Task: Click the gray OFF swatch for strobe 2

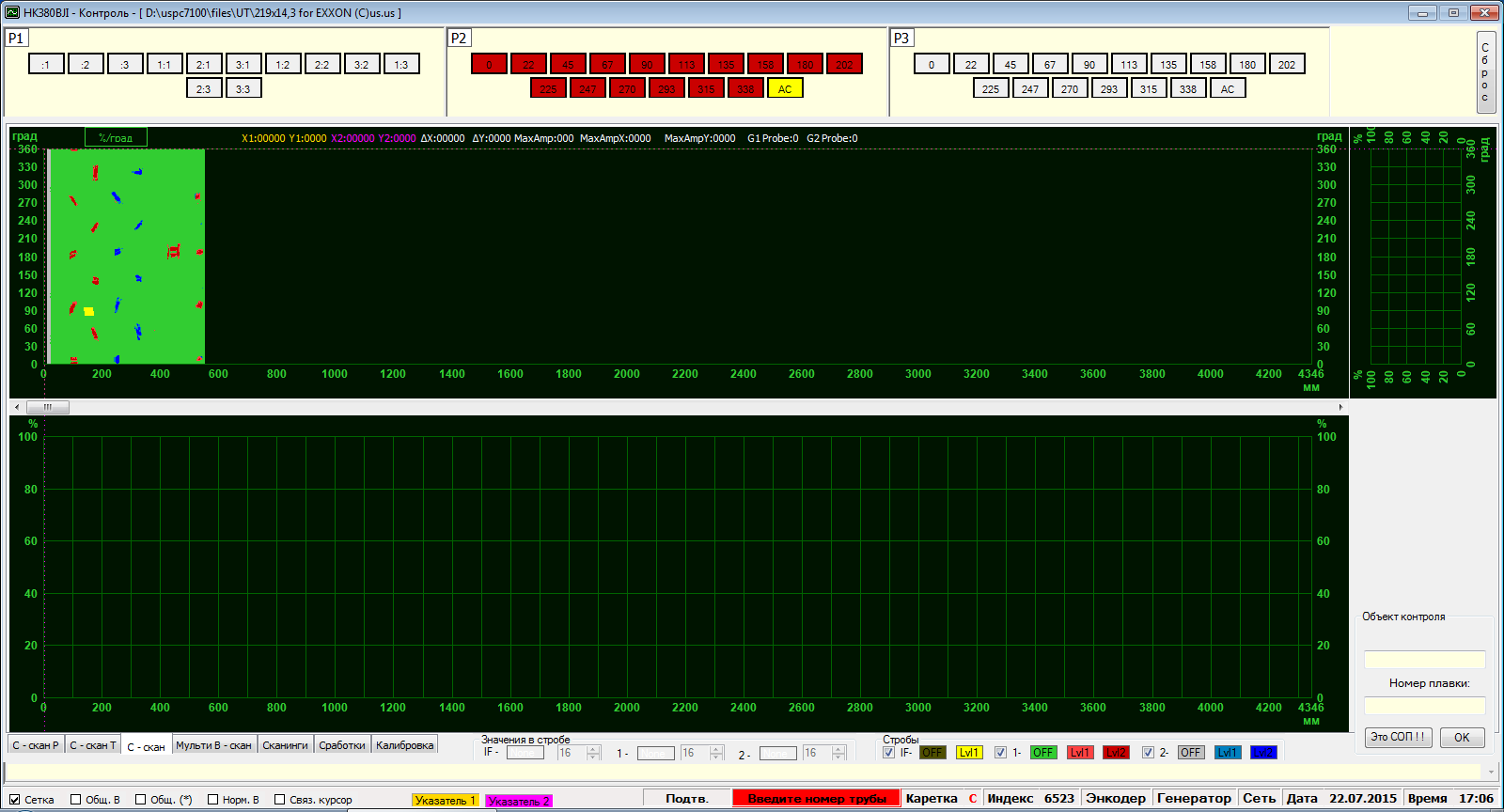Action: tap(1191, 753)
